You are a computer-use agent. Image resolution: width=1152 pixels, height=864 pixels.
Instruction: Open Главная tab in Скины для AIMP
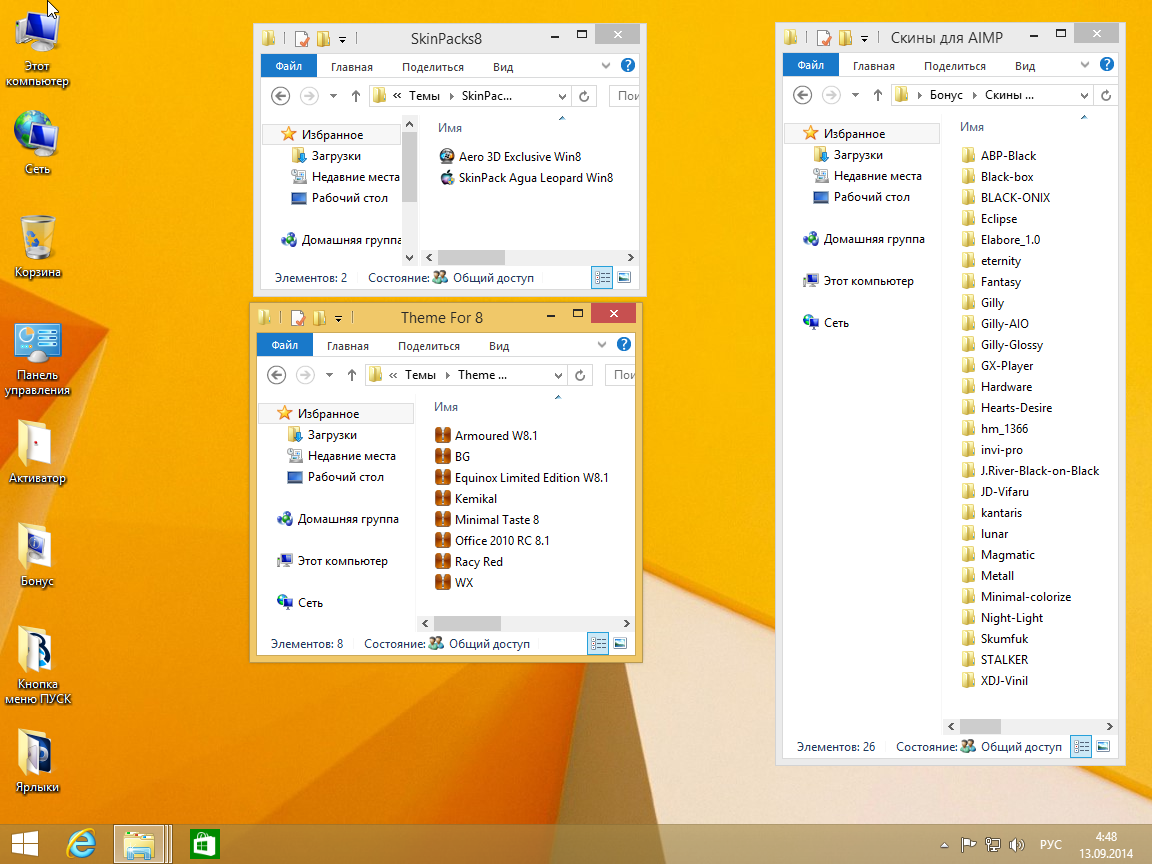pyautogui.click(x=874, y=66)
